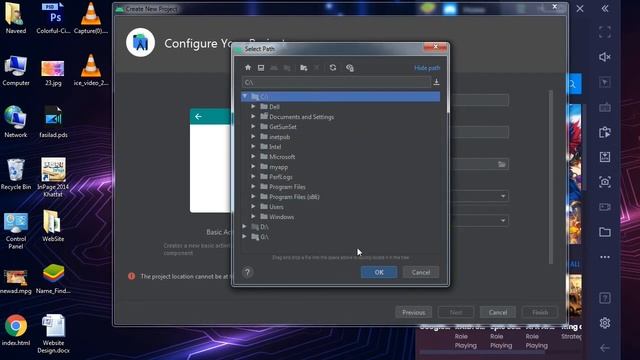Open Control Panel desktop shortcut
640x360 pixels.
coord(16,230)
